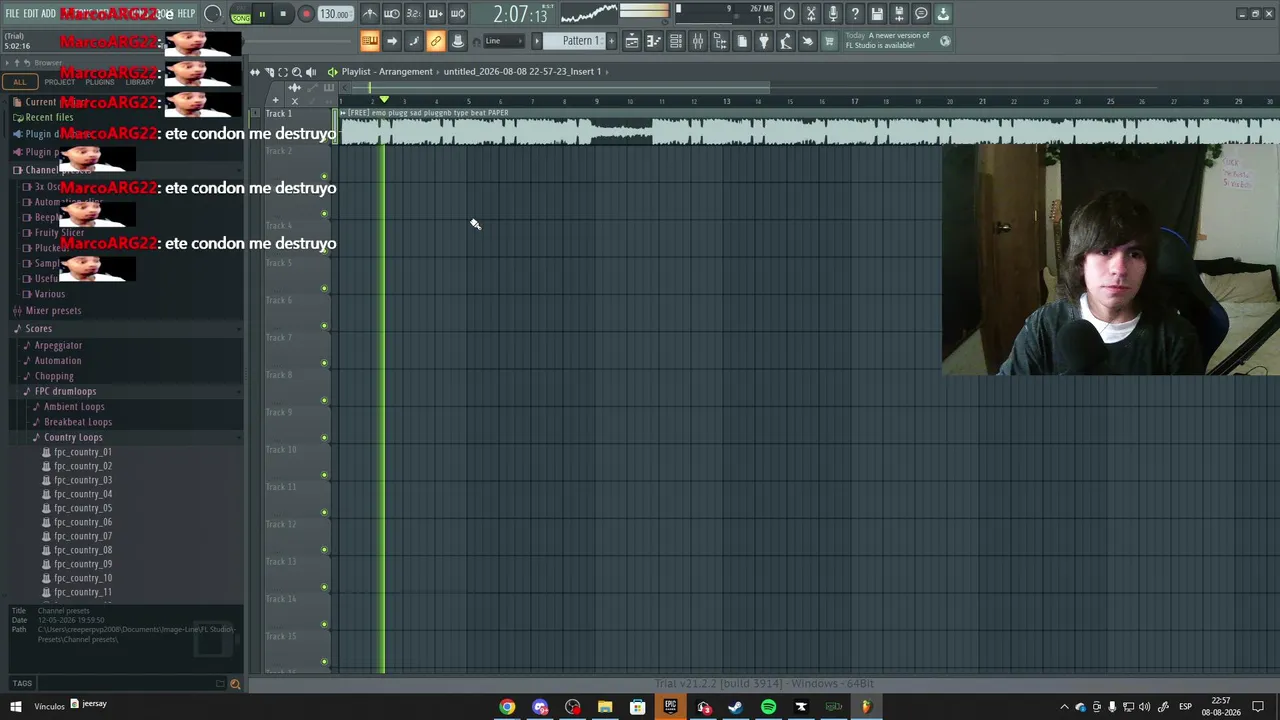Image resolution: width=1280 pixels, height=720 pixels.
Task: Click the undo history icon
Action: [789, 14]
